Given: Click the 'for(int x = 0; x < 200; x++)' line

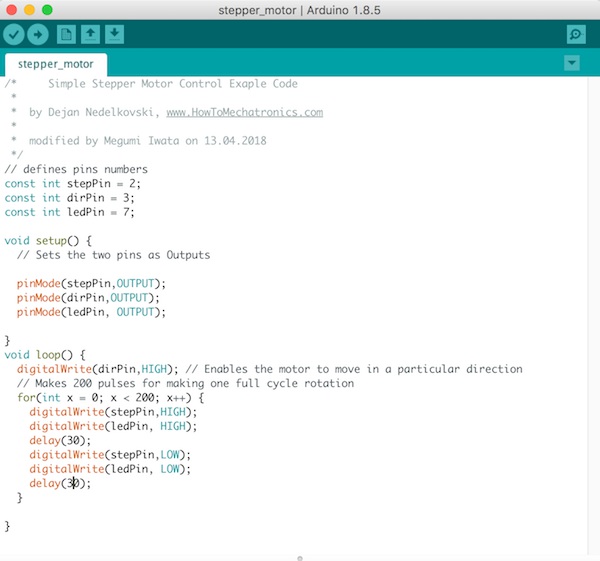Looking at the screenshot, I should (x=111, y=398).
